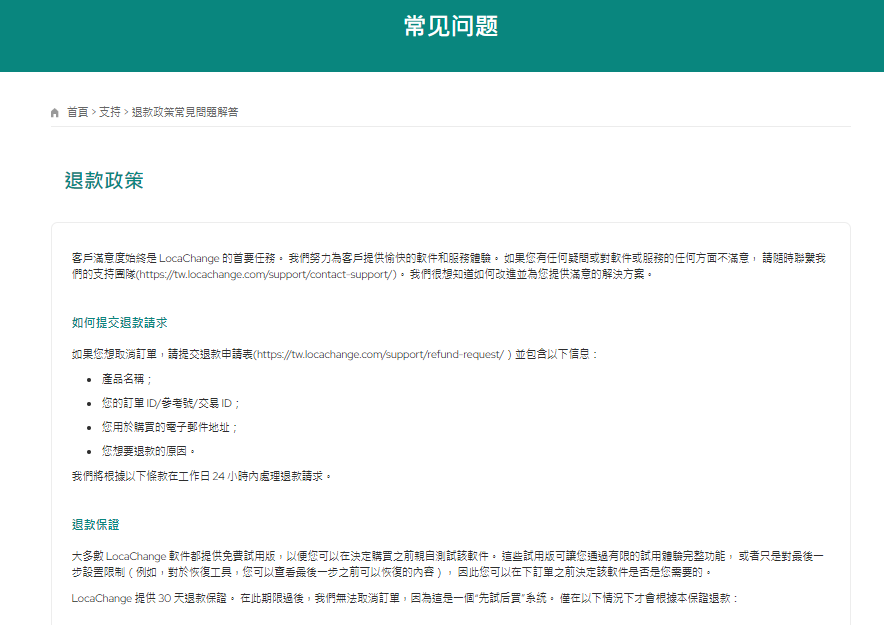Click the 退款保證 subheading

(x=95, y=525)
